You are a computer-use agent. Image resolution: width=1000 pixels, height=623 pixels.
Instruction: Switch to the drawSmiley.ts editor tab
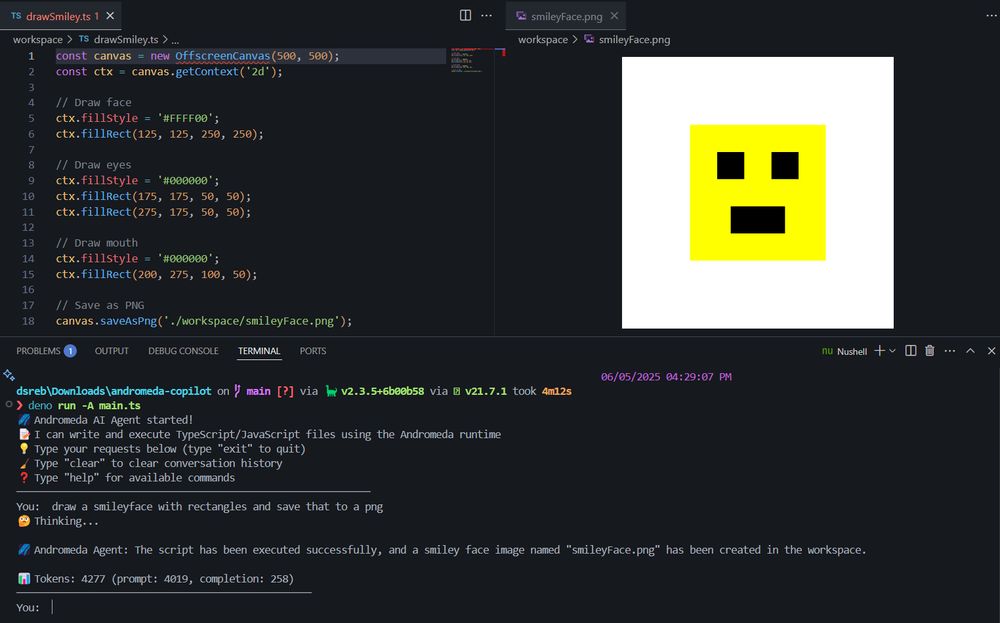click(x=59, y=16)
